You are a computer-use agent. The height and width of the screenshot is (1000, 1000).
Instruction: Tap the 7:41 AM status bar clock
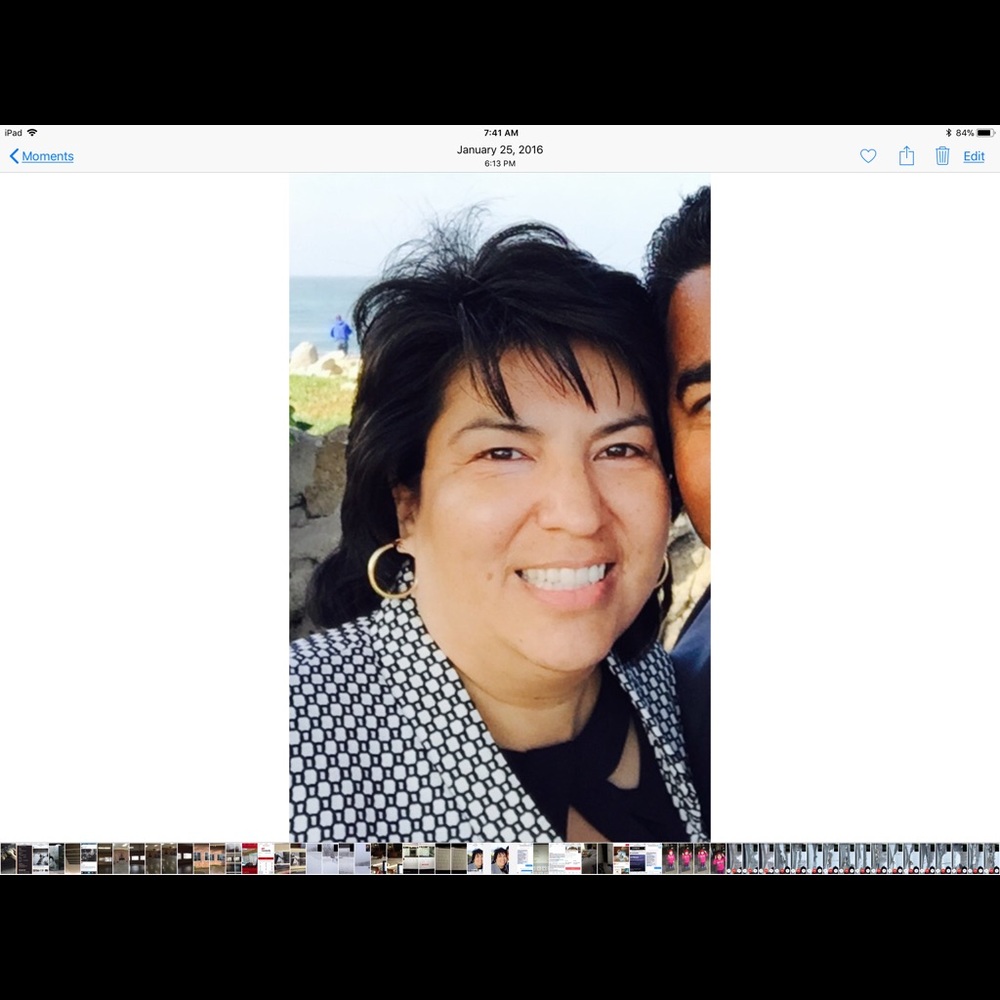click(x=500, y=133)
